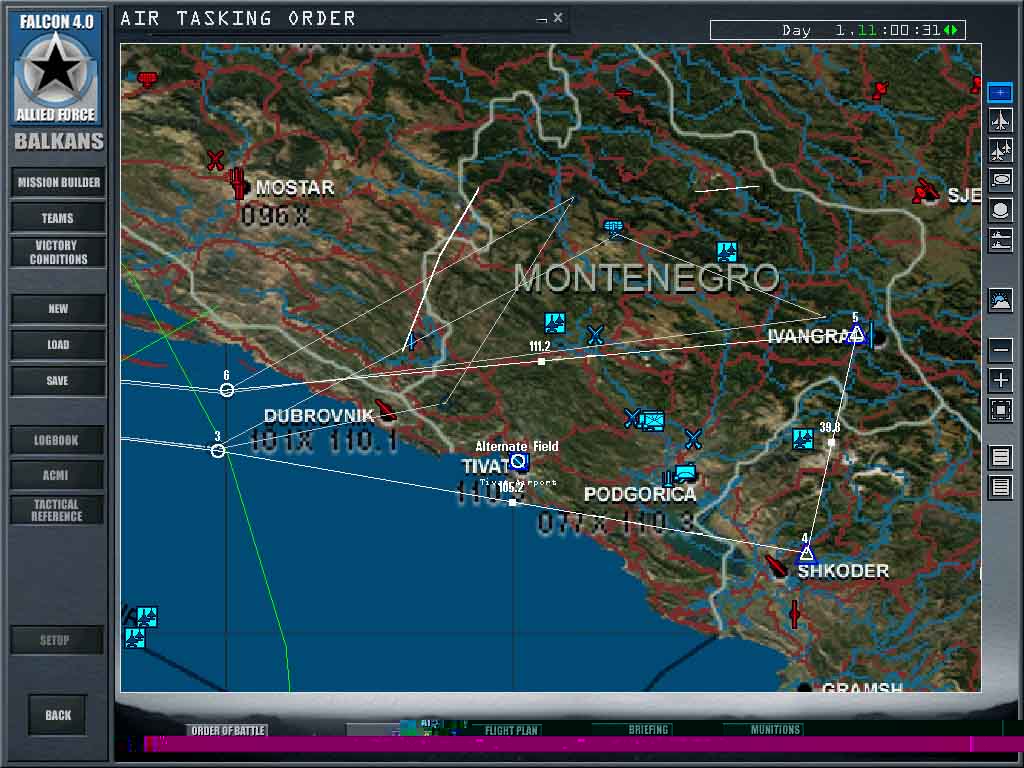Select the cyan aircraft icon beside waypoint 39.8
This screenshot has width=1024, height=768.
(803, 439)
